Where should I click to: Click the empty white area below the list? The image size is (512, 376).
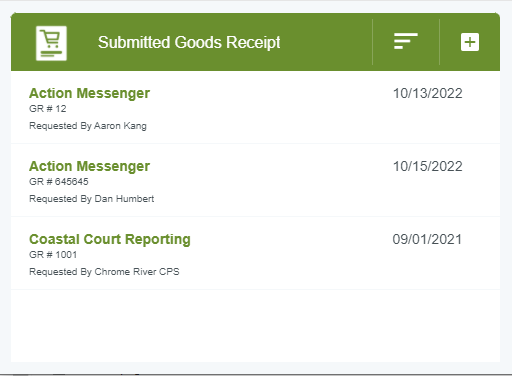[255, 326]
